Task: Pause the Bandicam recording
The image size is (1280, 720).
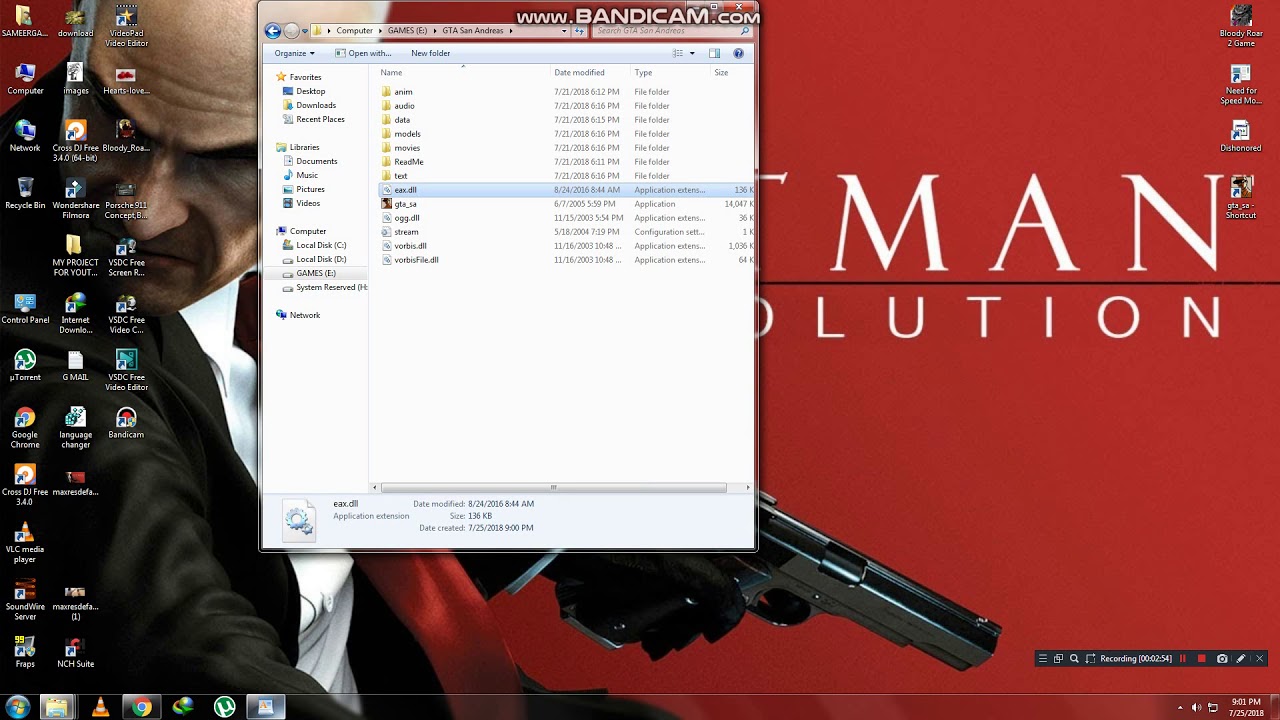Action: point(1183,658)
